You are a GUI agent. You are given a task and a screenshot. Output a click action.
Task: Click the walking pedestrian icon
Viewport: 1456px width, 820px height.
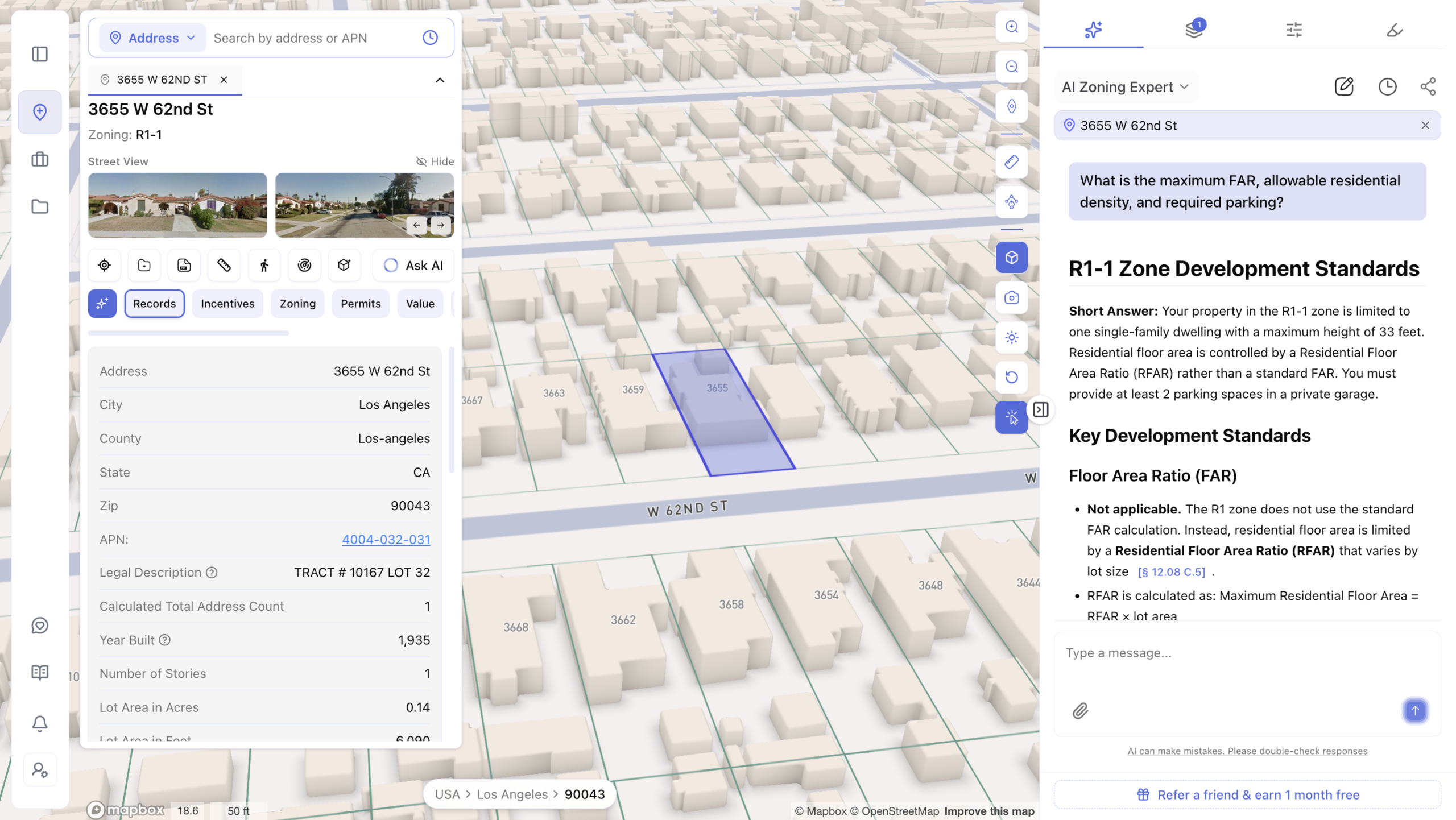coord(264,265)
